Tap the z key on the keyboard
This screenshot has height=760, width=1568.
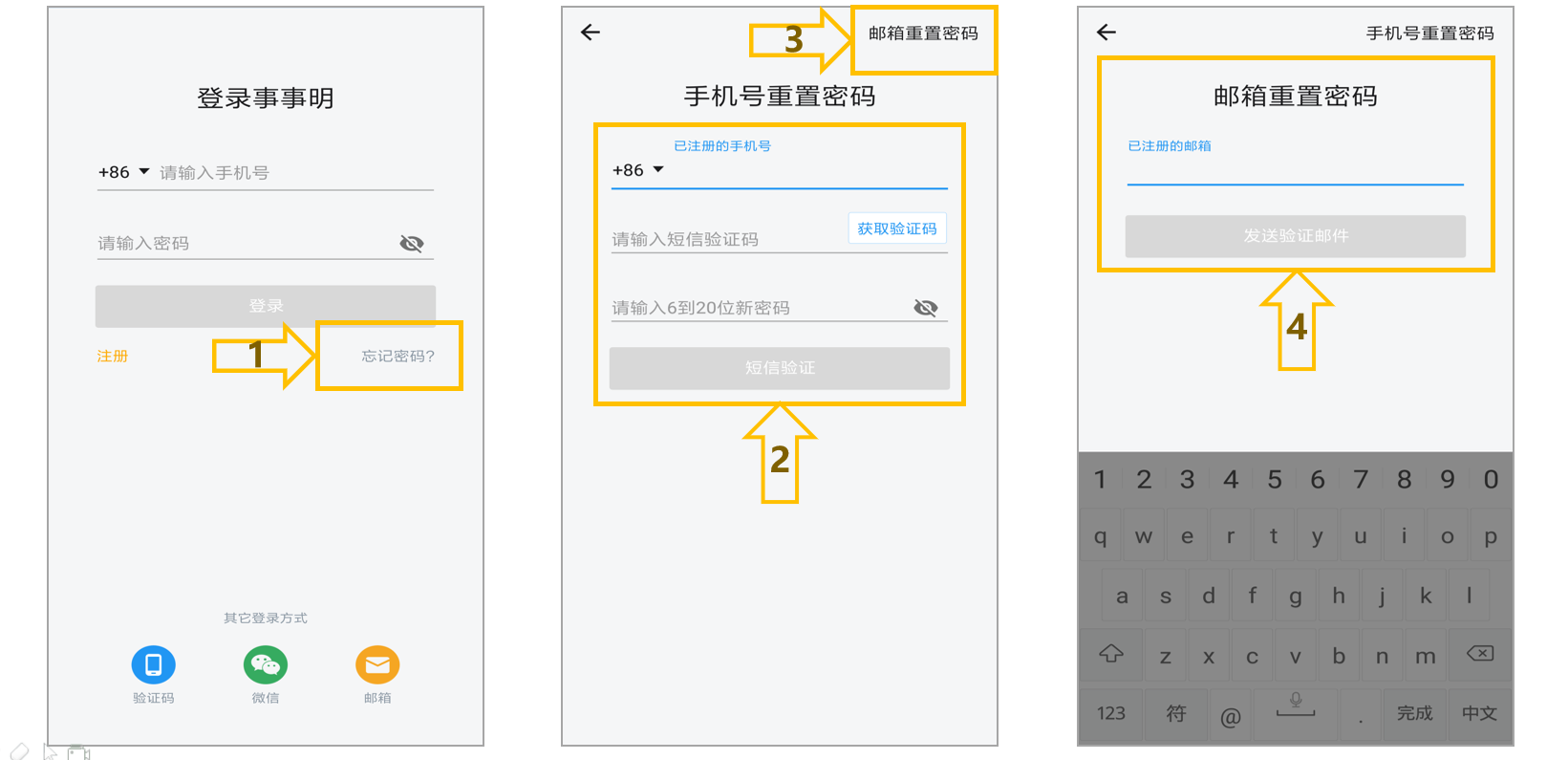[1165, 656]
